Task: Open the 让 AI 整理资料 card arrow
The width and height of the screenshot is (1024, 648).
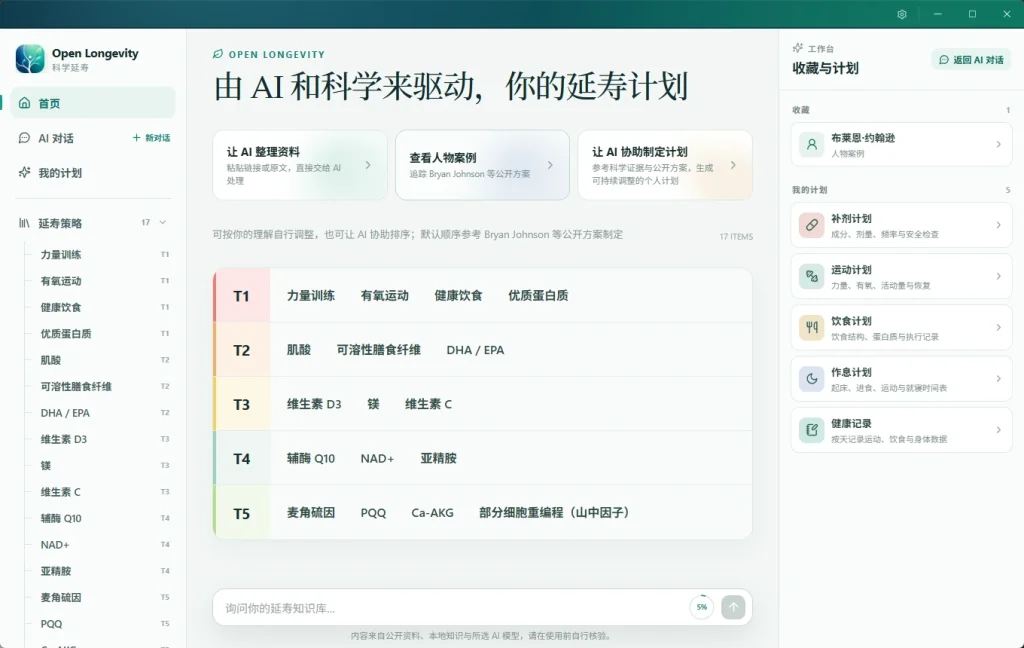Action: click(x=368, y=165)
